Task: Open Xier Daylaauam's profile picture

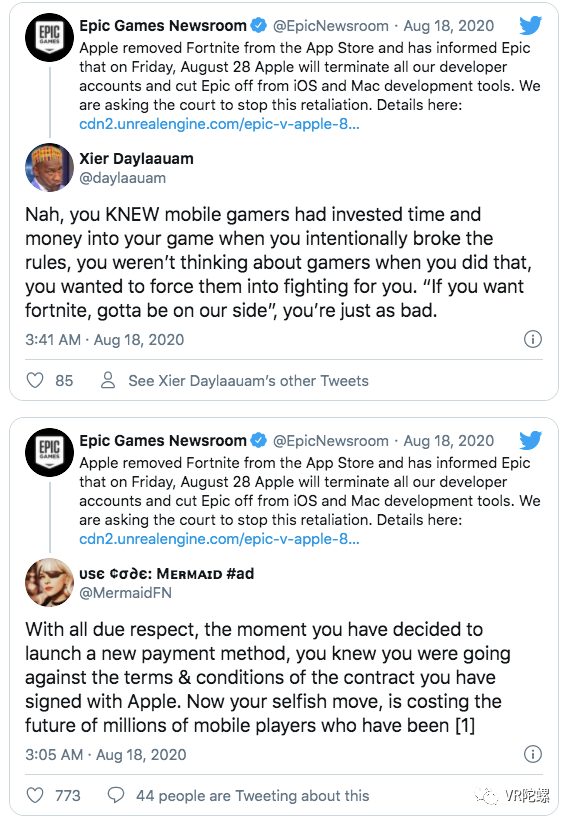Action: click(x=50, y=168)
